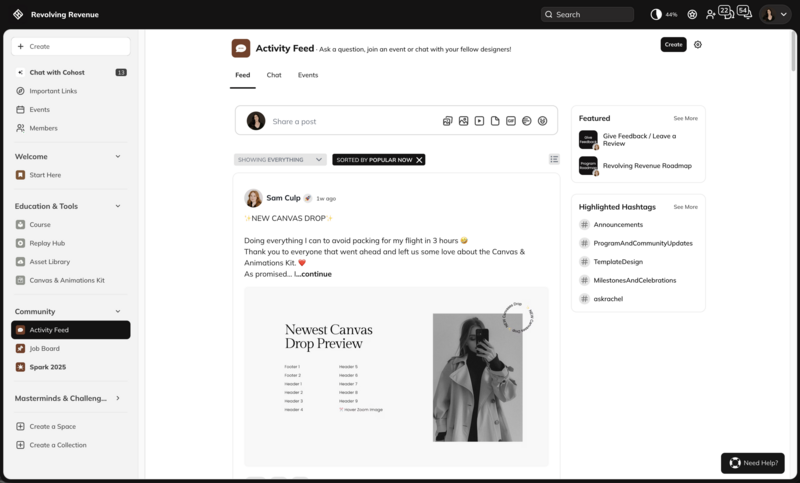Image resolution: width=800 pixels, height=483 pixels.
Task: Open the profile avatar dropdown menu
Action: [x=774, y=14]
